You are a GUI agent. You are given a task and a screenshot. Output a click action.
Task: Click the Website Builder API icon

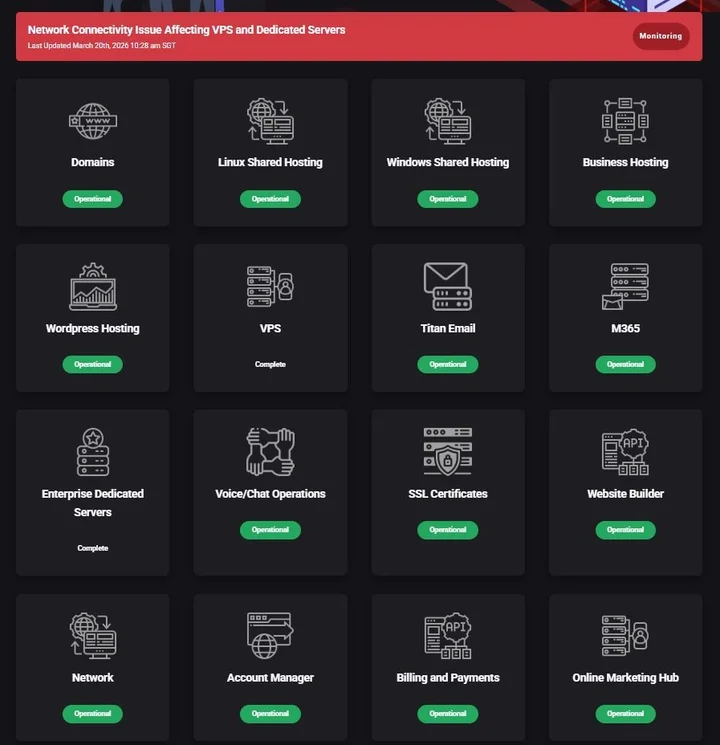point(626,452)
